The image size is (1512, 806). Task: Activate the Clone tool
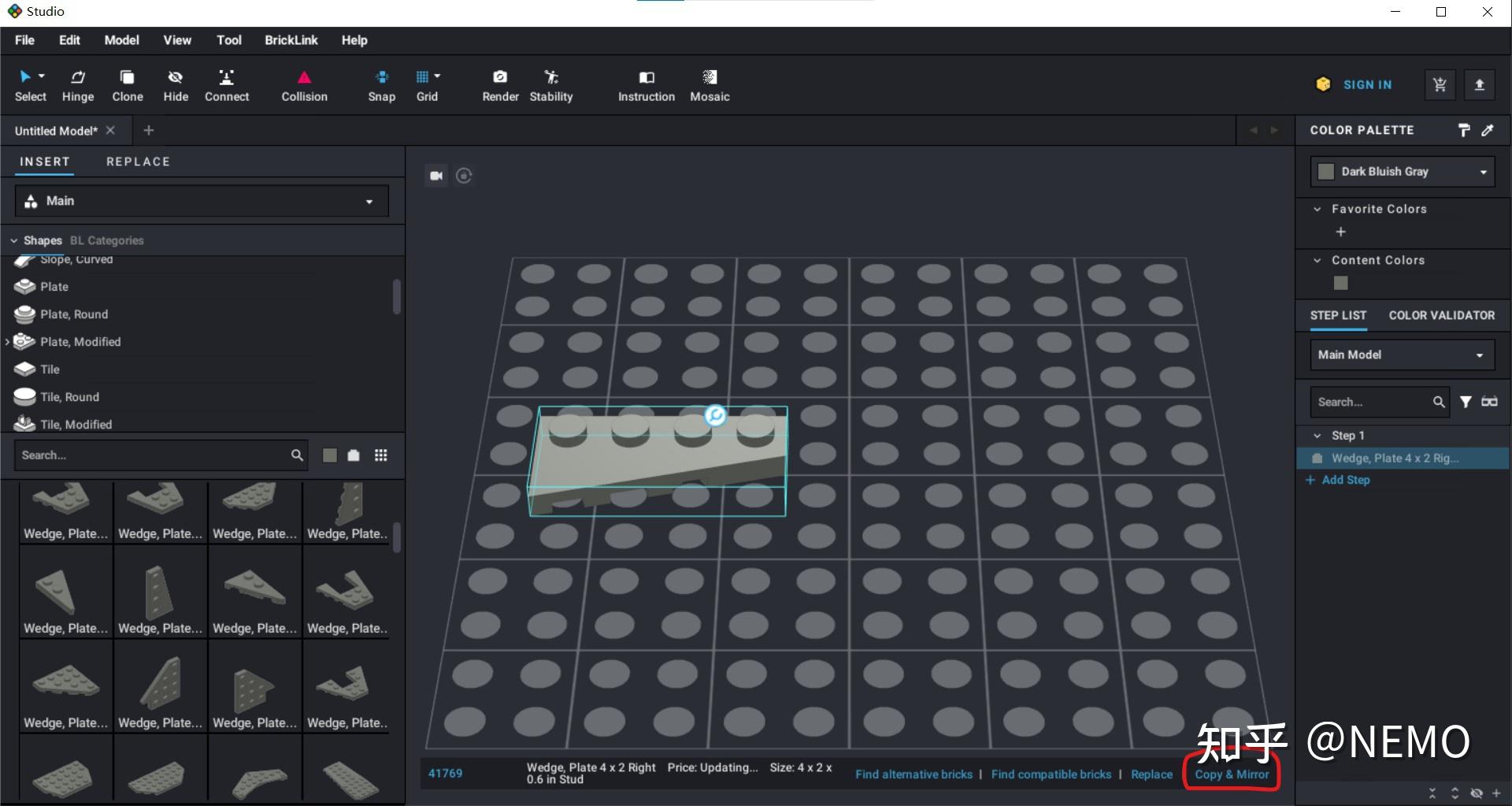tap(127, 85)
